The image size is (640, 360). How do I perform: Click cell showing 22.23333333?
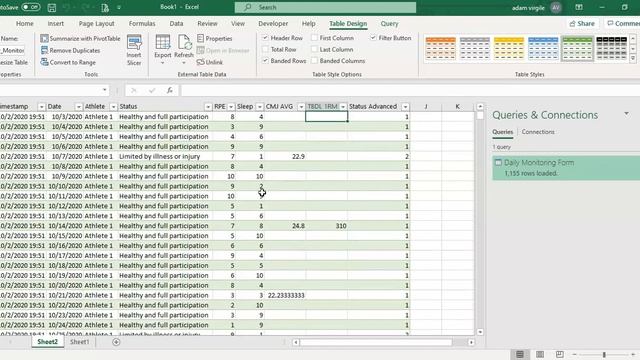285,295
